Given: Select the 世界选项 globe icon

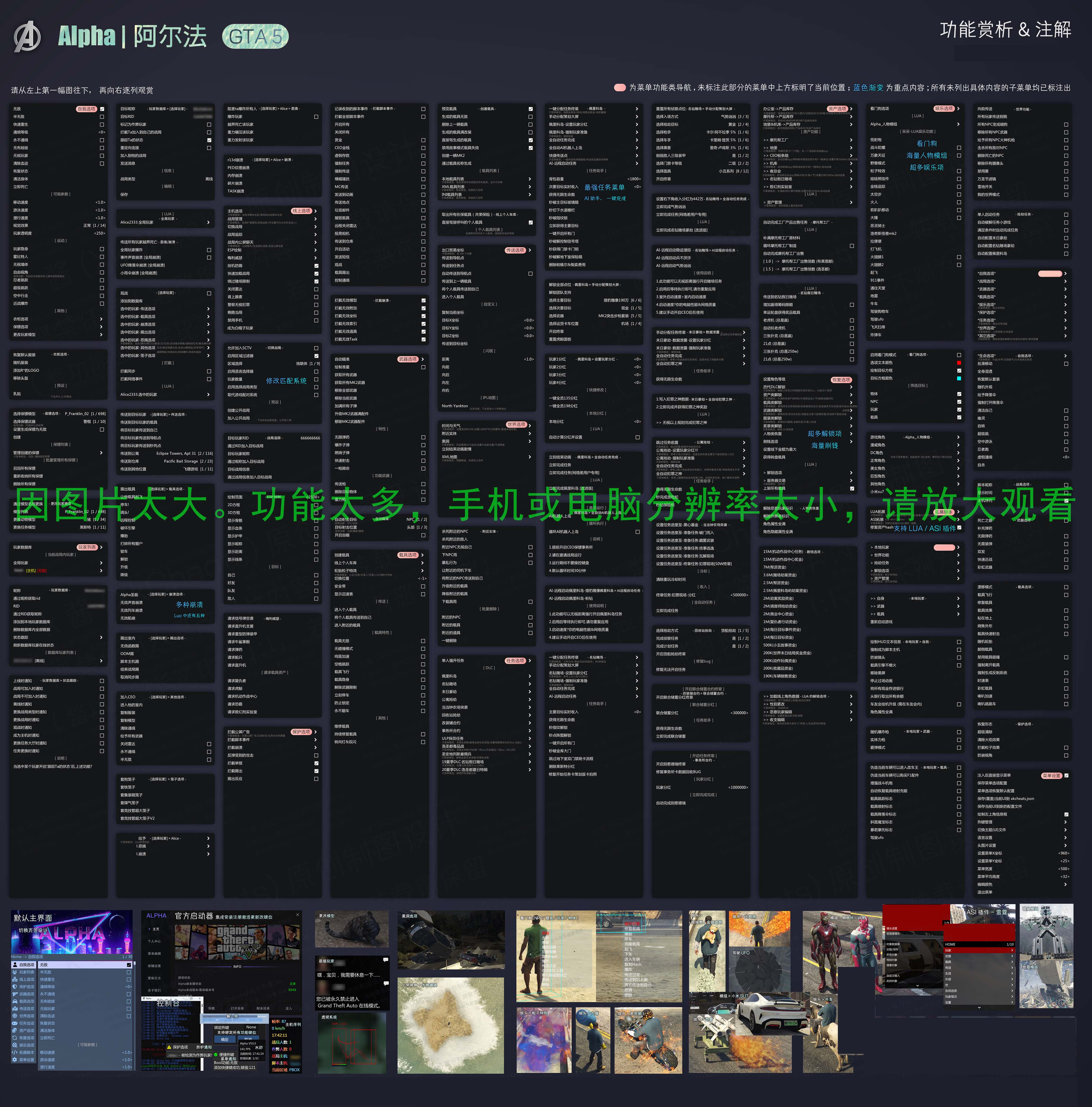Looking at the screenshot, I should (15, 1016).
